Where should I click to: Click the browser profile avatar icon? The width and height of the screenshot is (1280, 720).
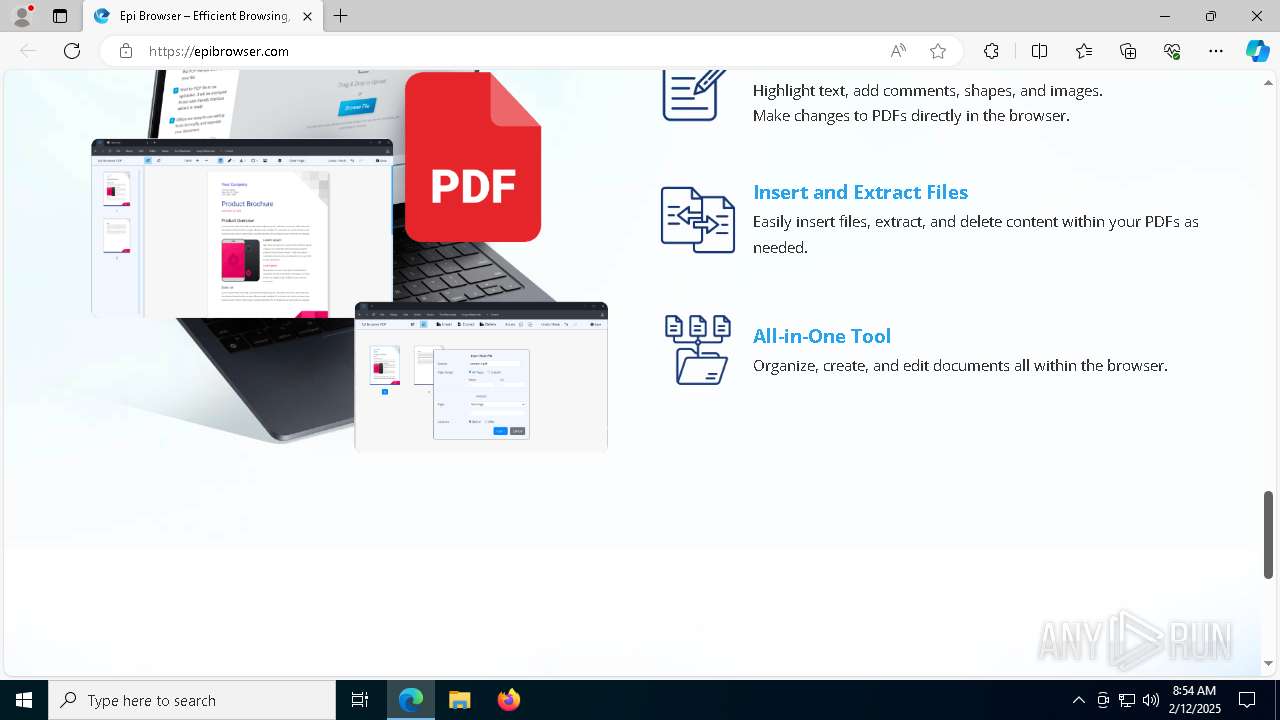click(21, 16)
